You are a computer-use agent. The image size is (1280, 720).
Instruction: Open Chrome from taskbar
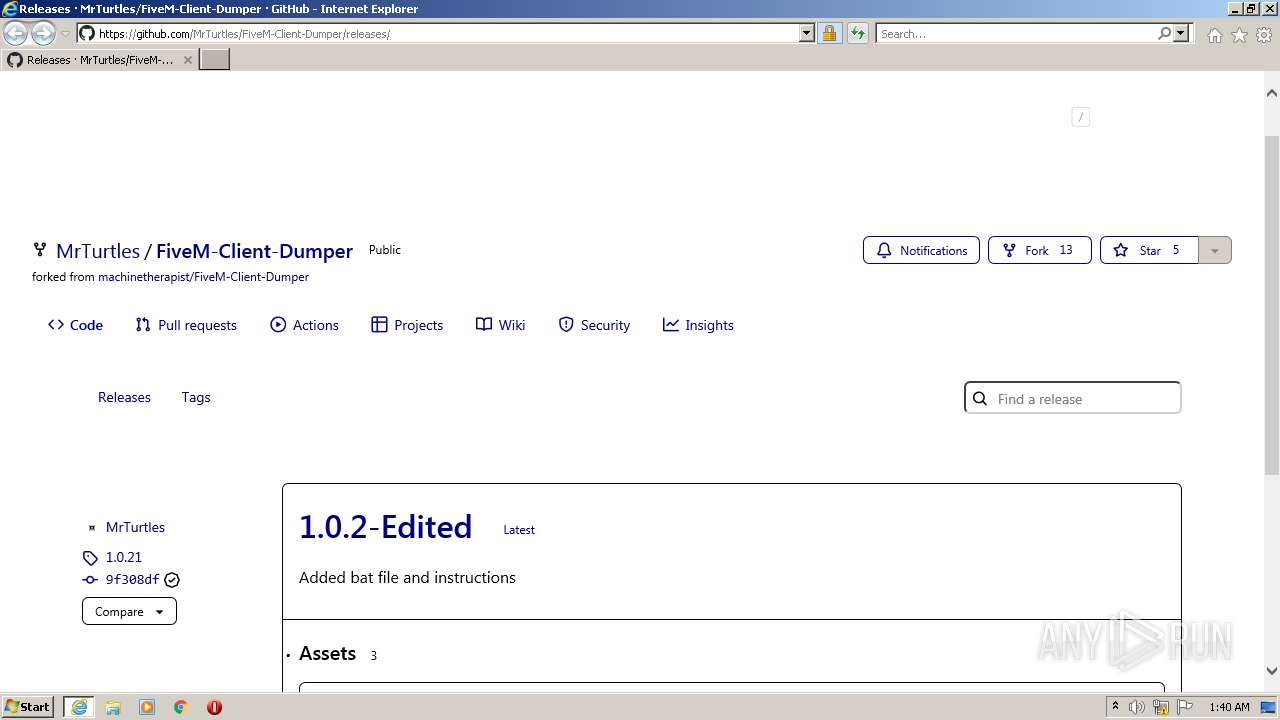click(181, 707)
